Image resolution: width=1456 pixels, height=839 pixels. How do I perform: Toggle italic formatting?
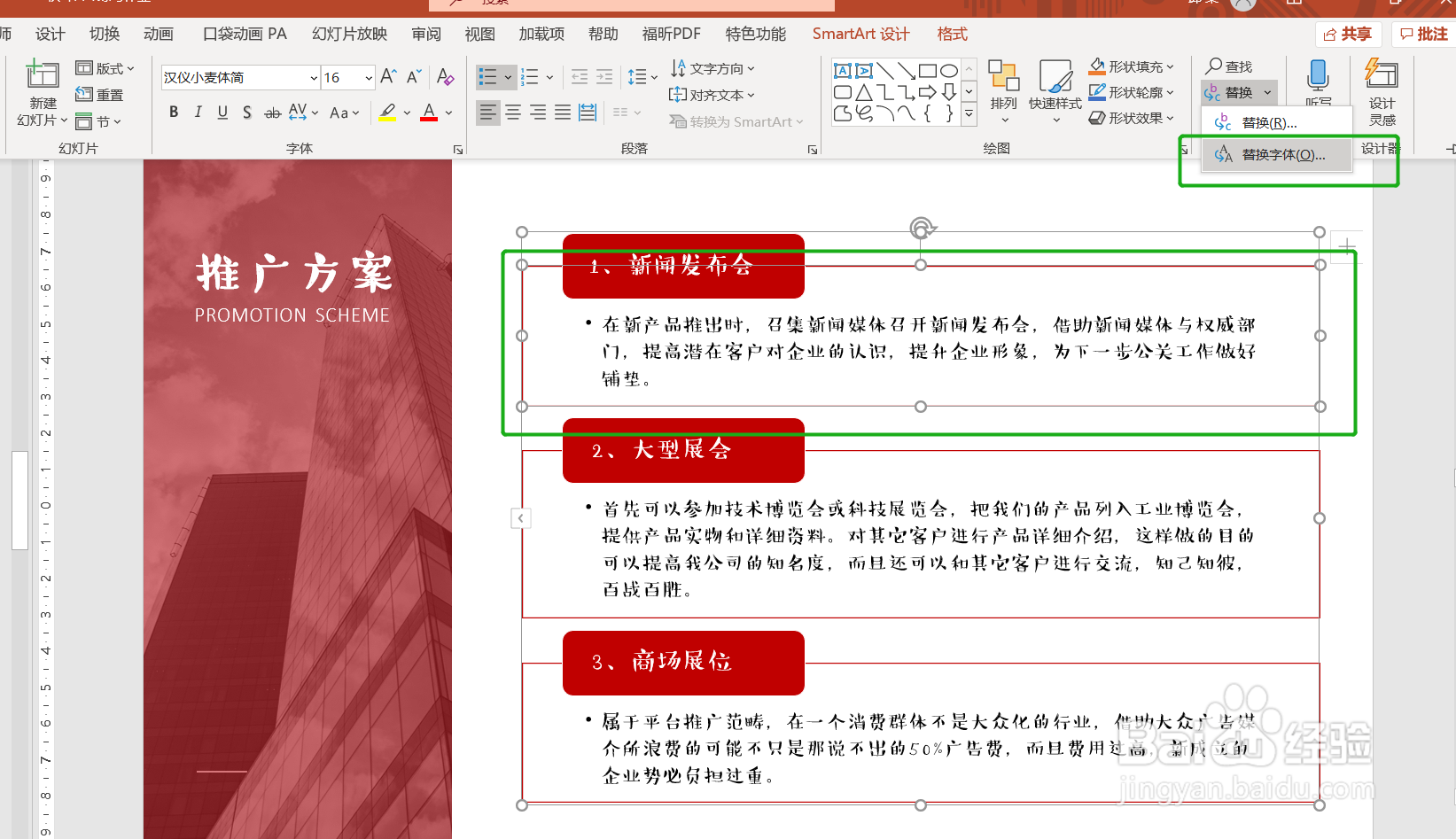click(x=198, y=112)
